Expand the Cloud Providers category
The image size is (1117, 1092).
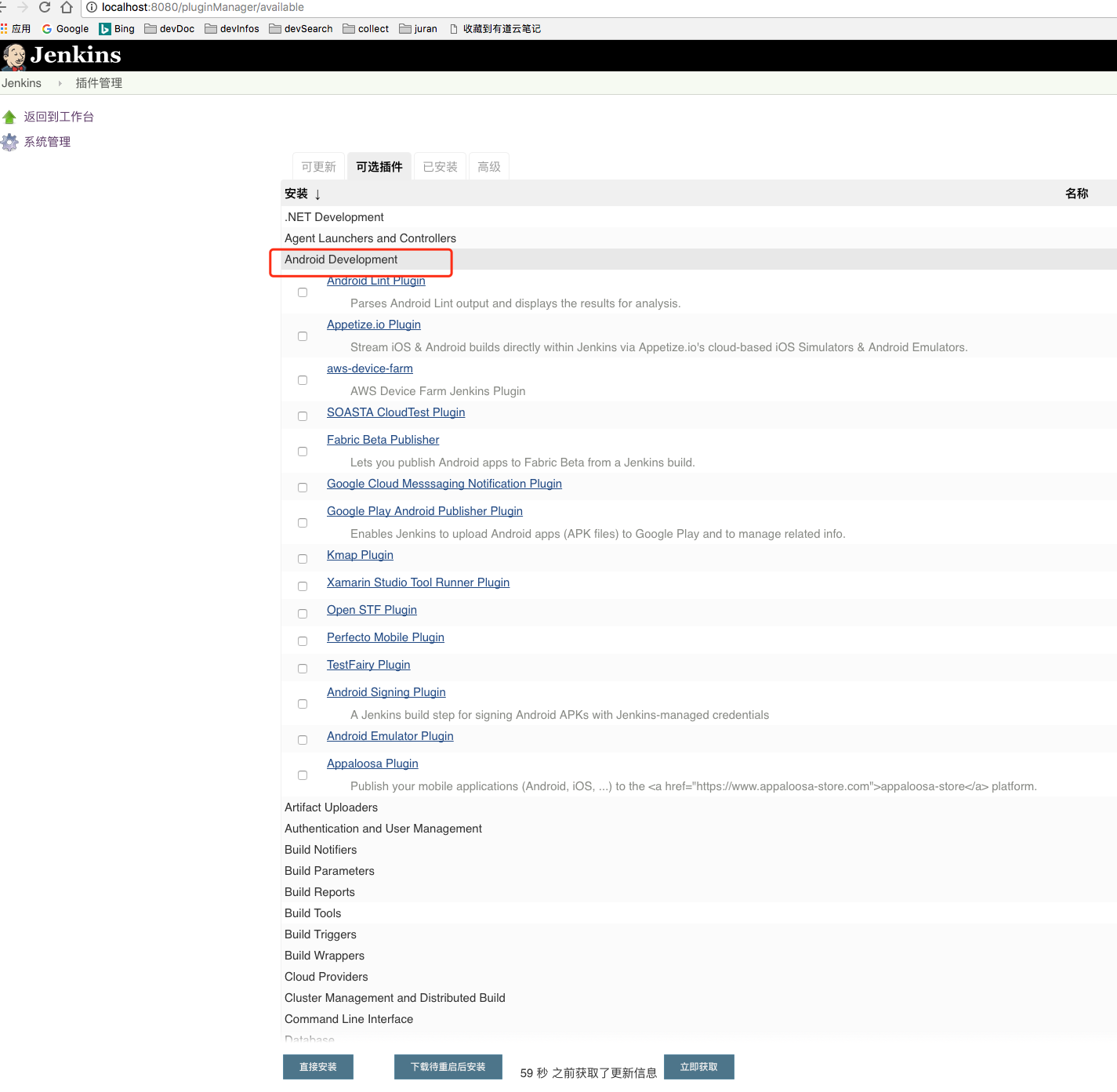(x=326, y=977)
